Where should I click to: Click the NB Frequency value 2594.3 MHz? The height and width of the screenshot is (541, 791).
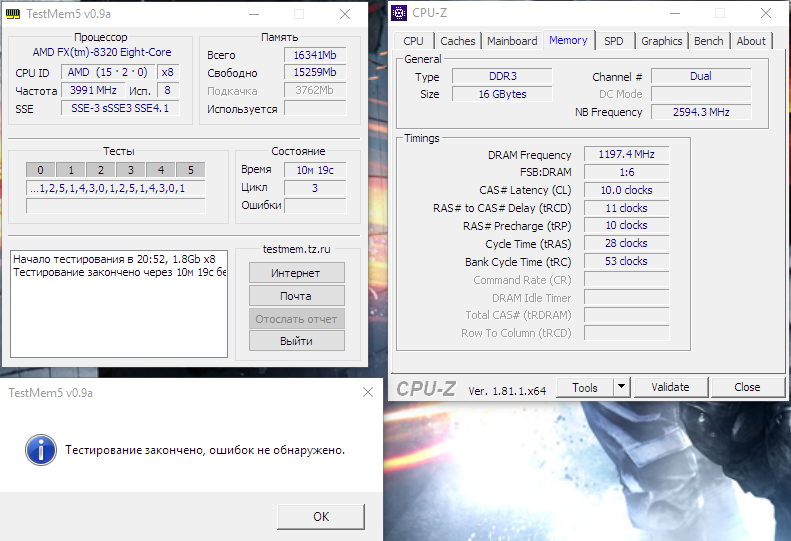(x=701, y=112)
